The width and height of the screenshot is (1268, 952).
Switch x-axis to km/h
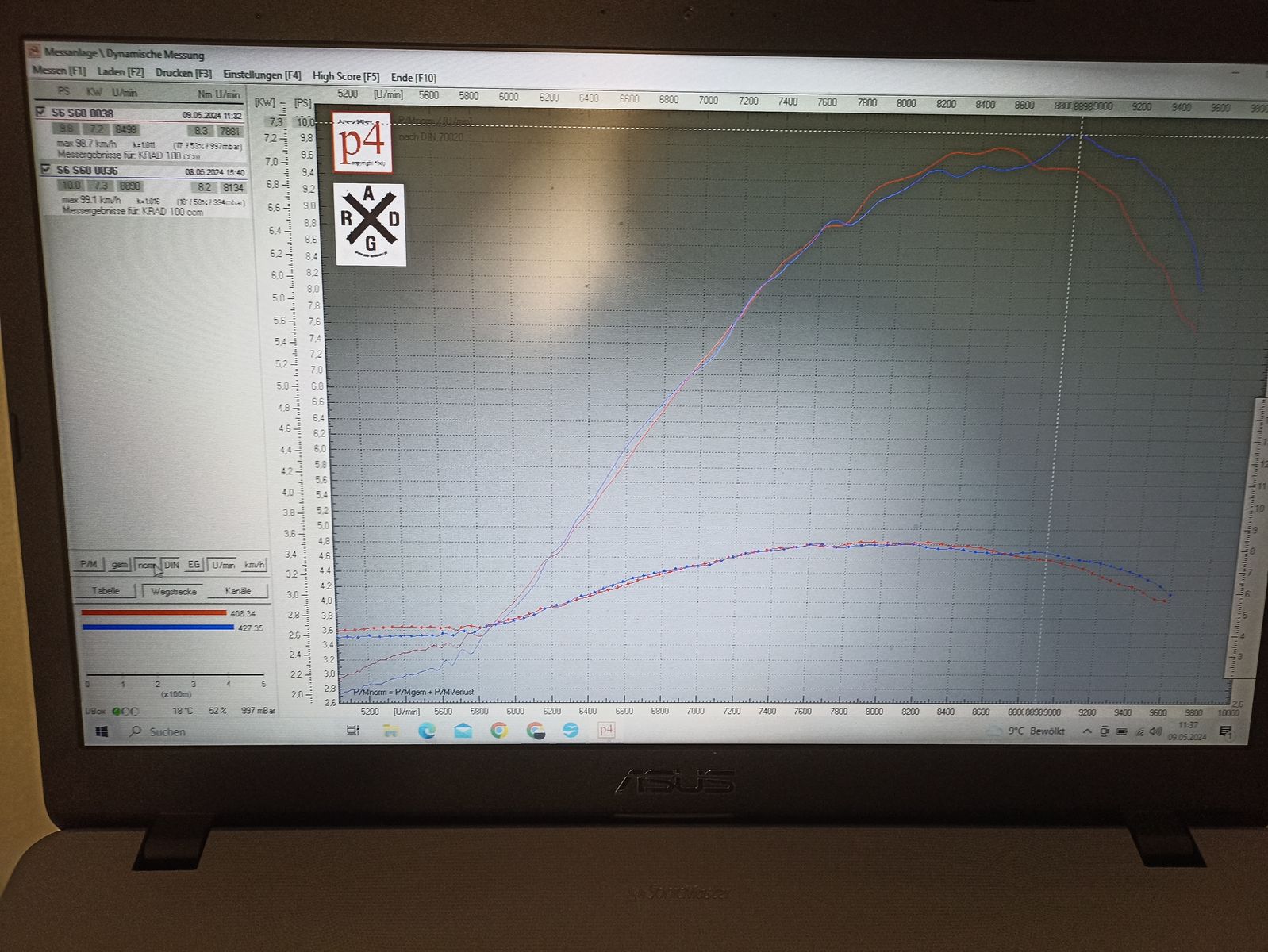pyautogui.click(x=254, y=565)
